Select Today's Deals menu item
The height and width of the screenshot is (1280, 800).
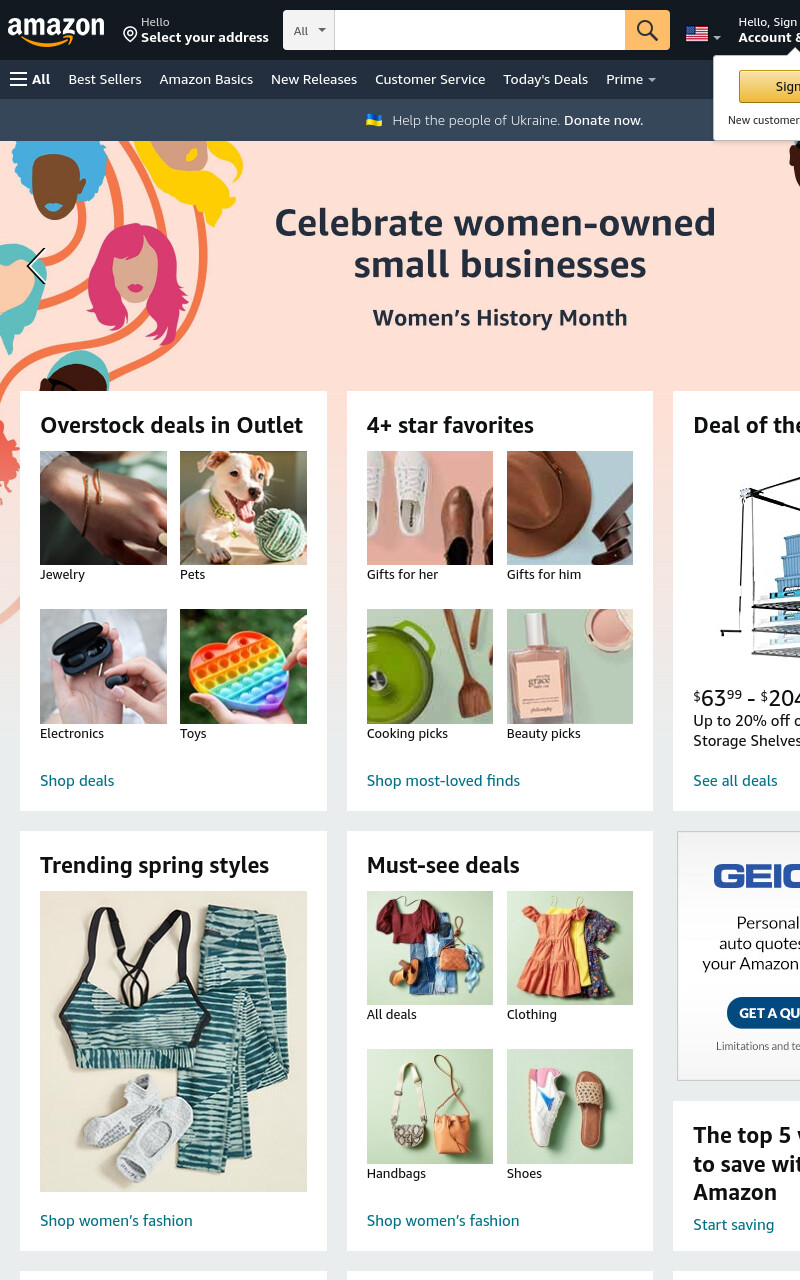point(546,79)
